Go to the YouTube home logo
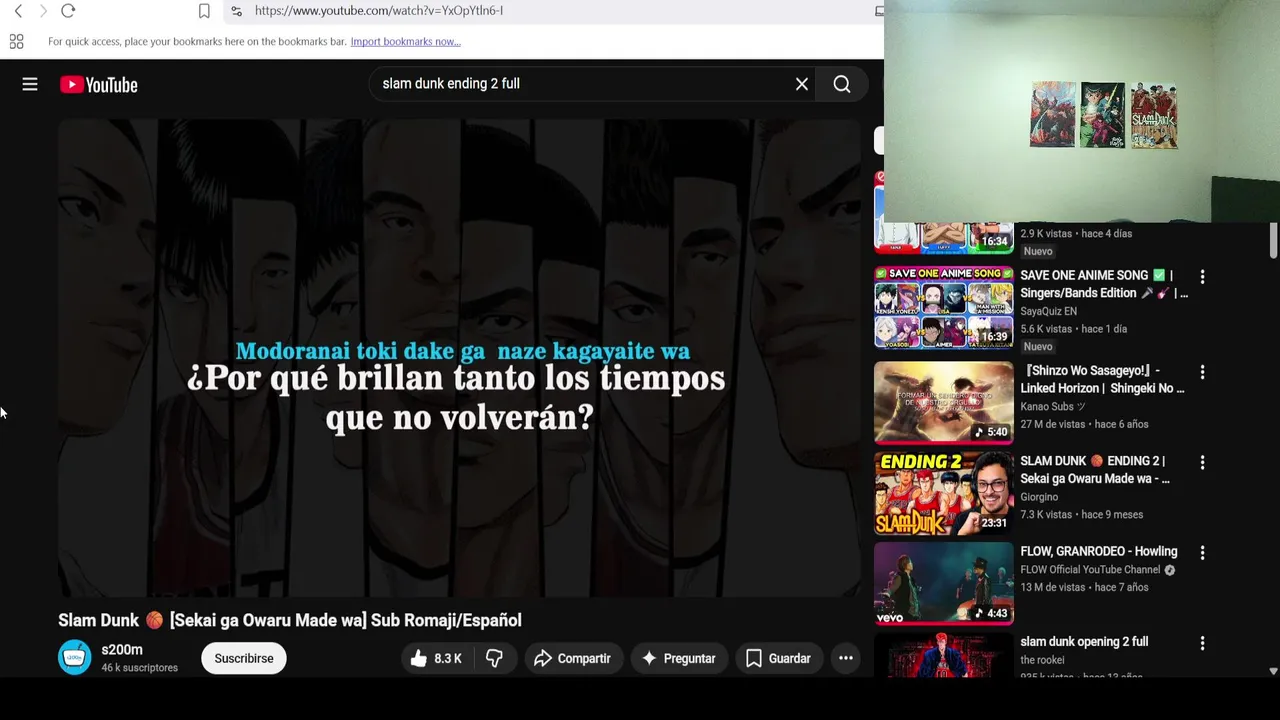The height and width of the screenshot is (720, 1280). click(99, 85)
